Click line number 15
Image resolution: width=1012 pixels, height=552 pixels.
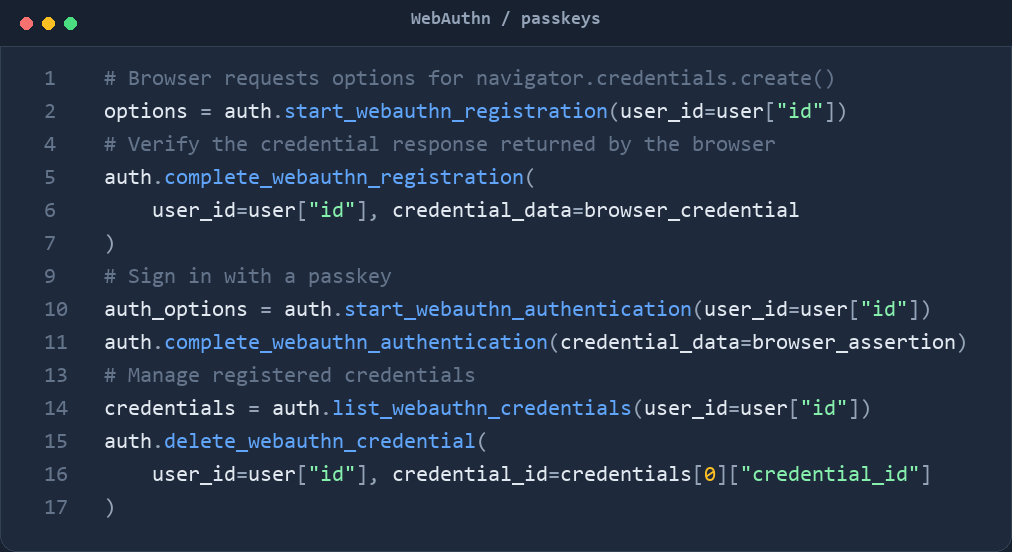pos(56,441)
